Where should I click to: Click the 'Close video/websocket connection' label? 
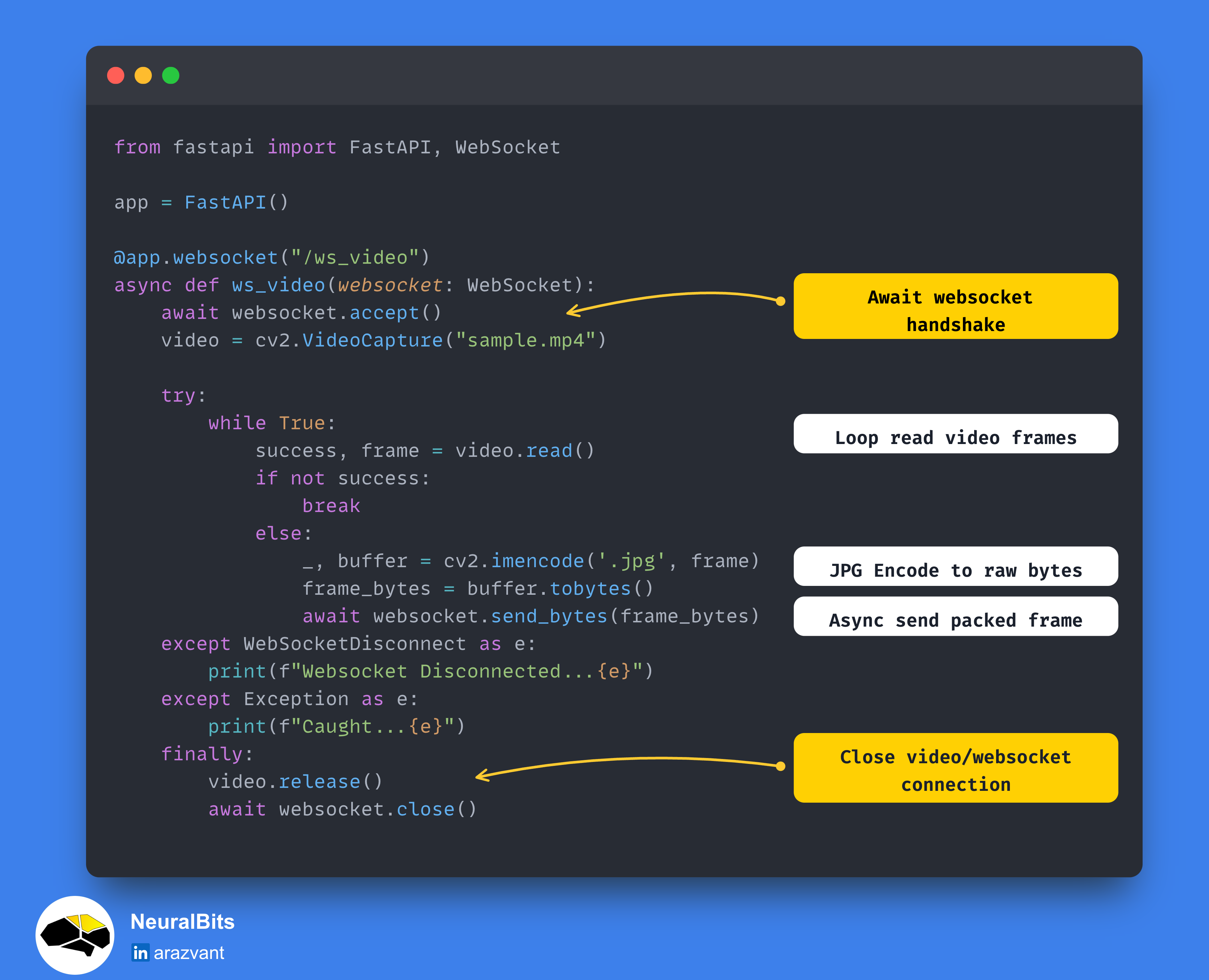955,768
